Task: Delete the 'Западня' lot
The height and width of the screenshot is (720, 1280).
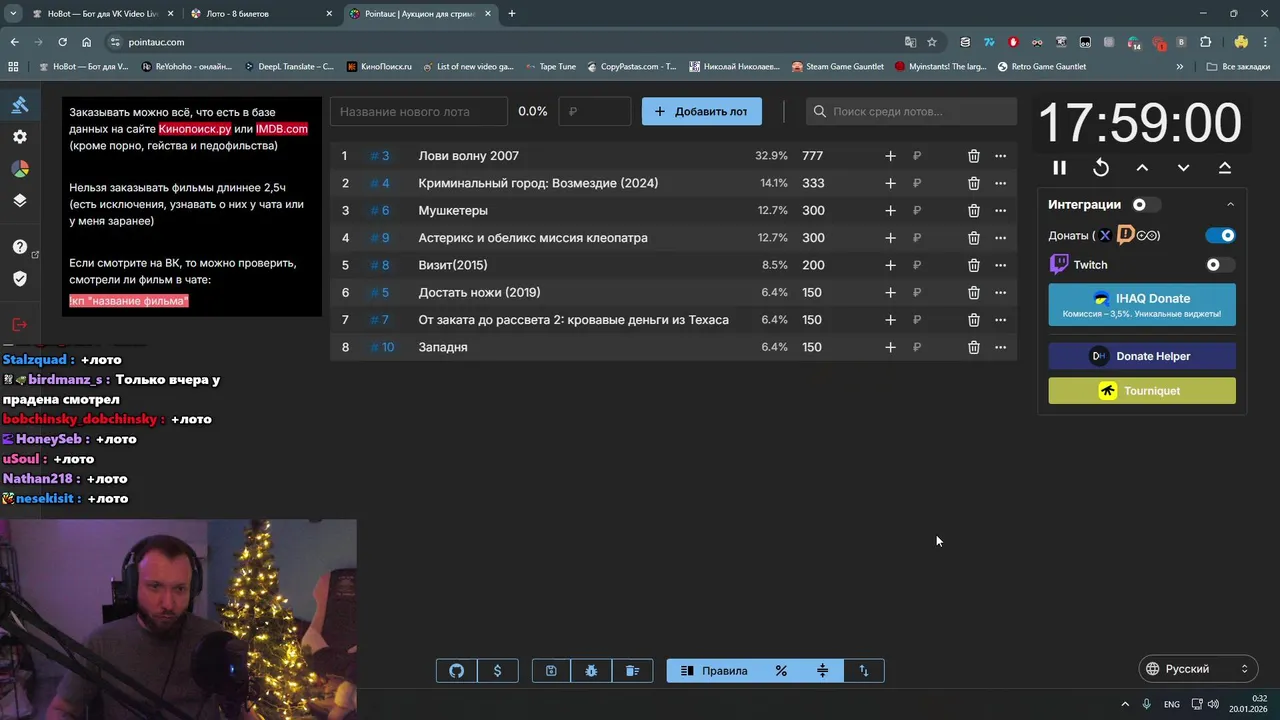Action: point(973,347)
